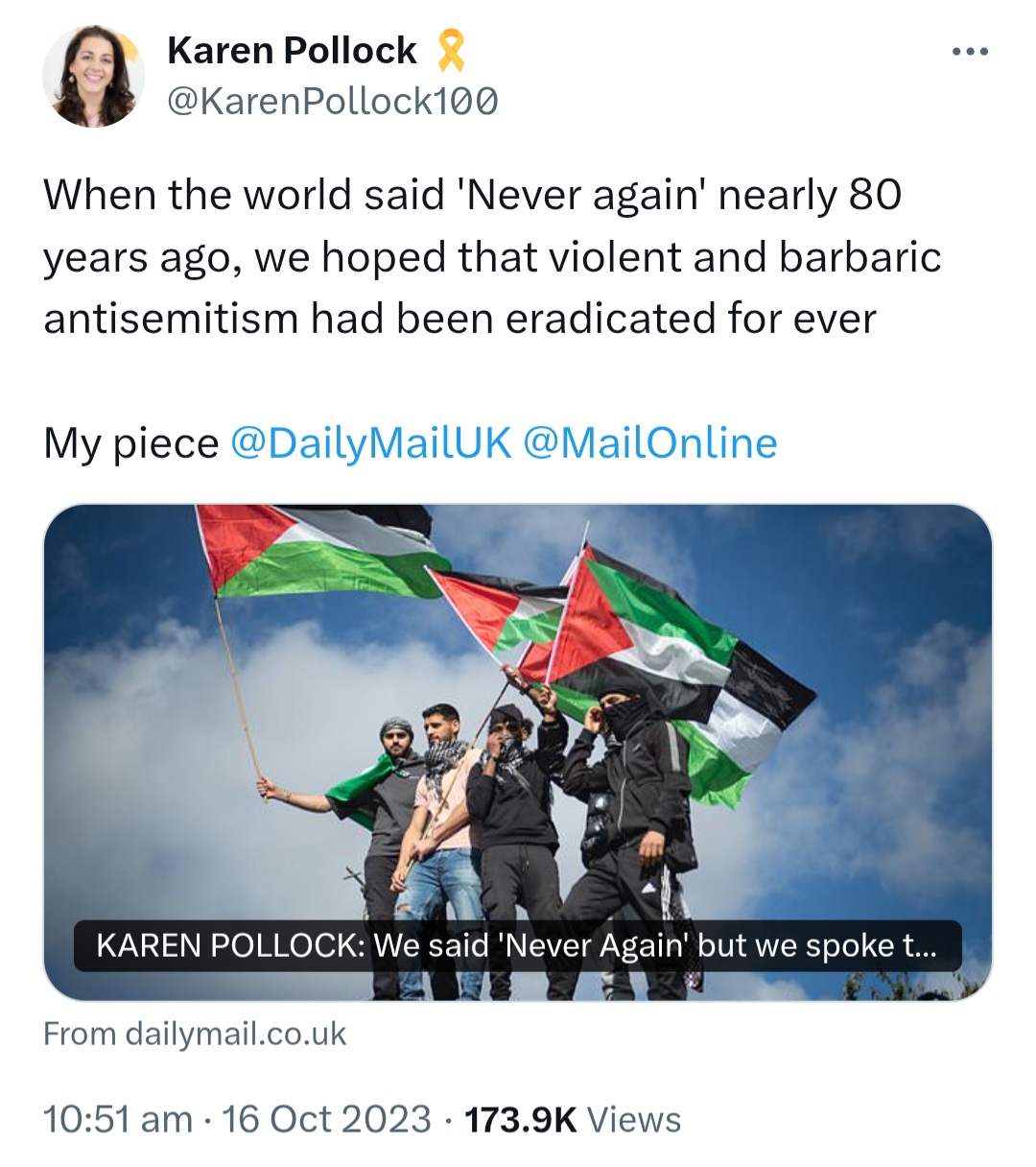Viewport: 1036px width, 1167px height.
Task: Click the 16 Oct 2023 date
Action: pyautogui.click(x=326, y=1119)
